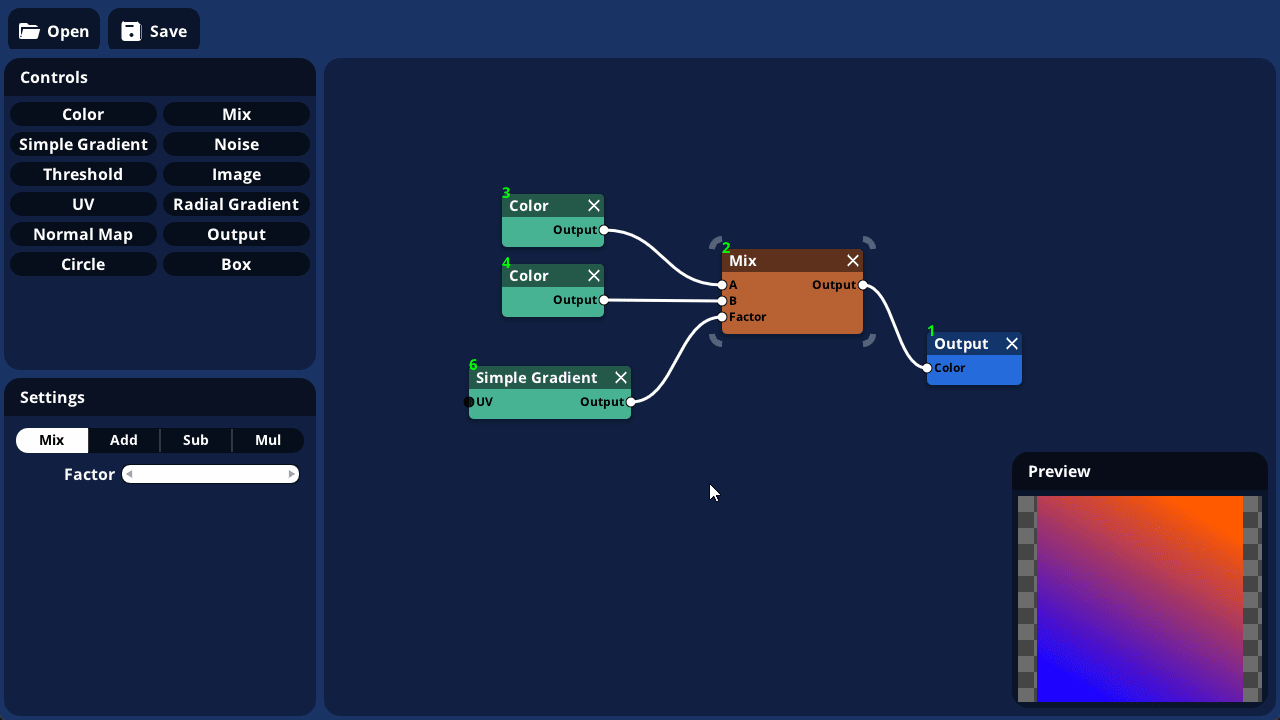Add a Normal Map node
This screenshot has height=720, width=1280.
(x=83, y=234)
